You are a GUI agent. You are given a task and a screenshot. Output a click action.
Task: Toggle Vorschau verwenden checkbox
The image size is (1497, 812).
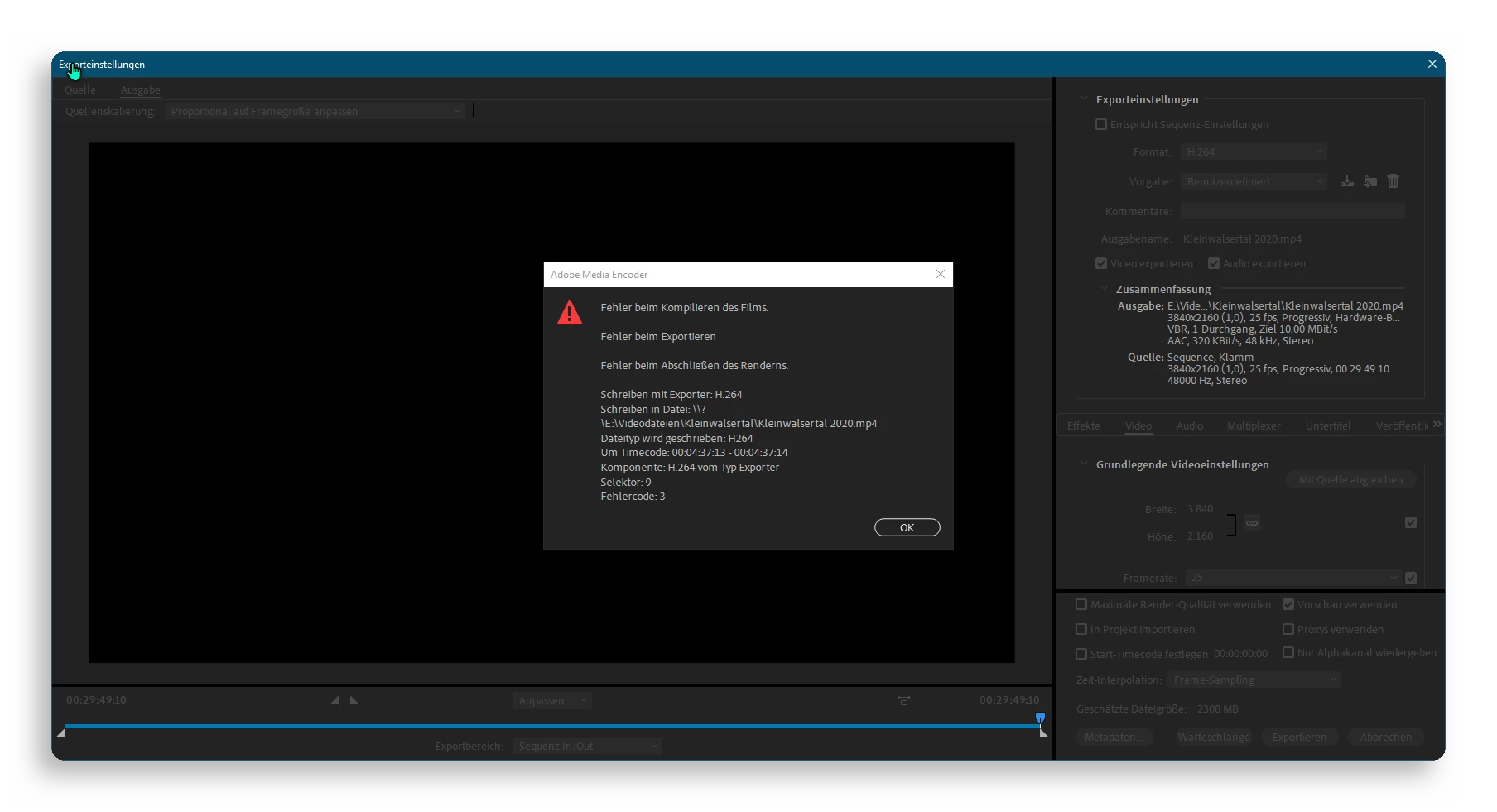(1288, 604)
